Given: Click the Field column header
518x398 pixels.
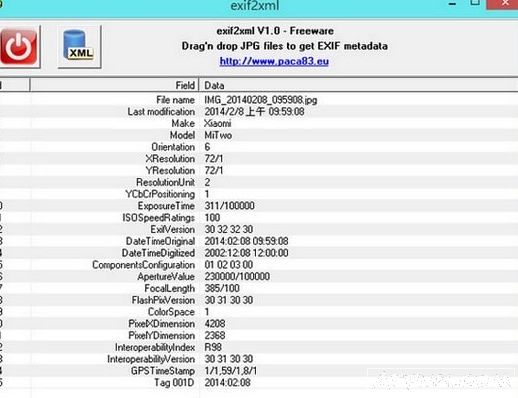Looking at the screenshot, I should 114,85.
